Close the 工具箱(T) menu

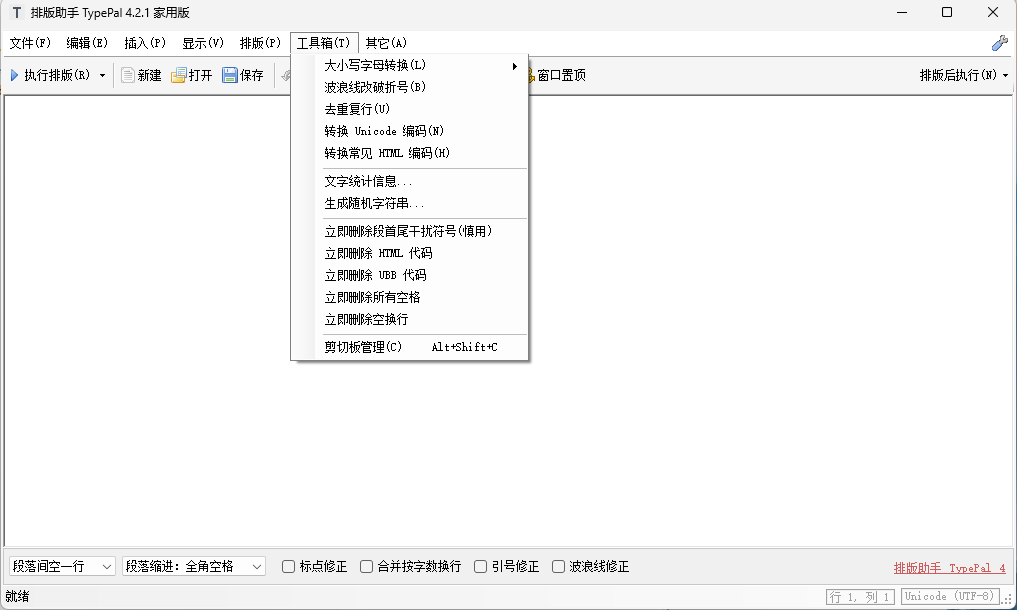[324, 43]
